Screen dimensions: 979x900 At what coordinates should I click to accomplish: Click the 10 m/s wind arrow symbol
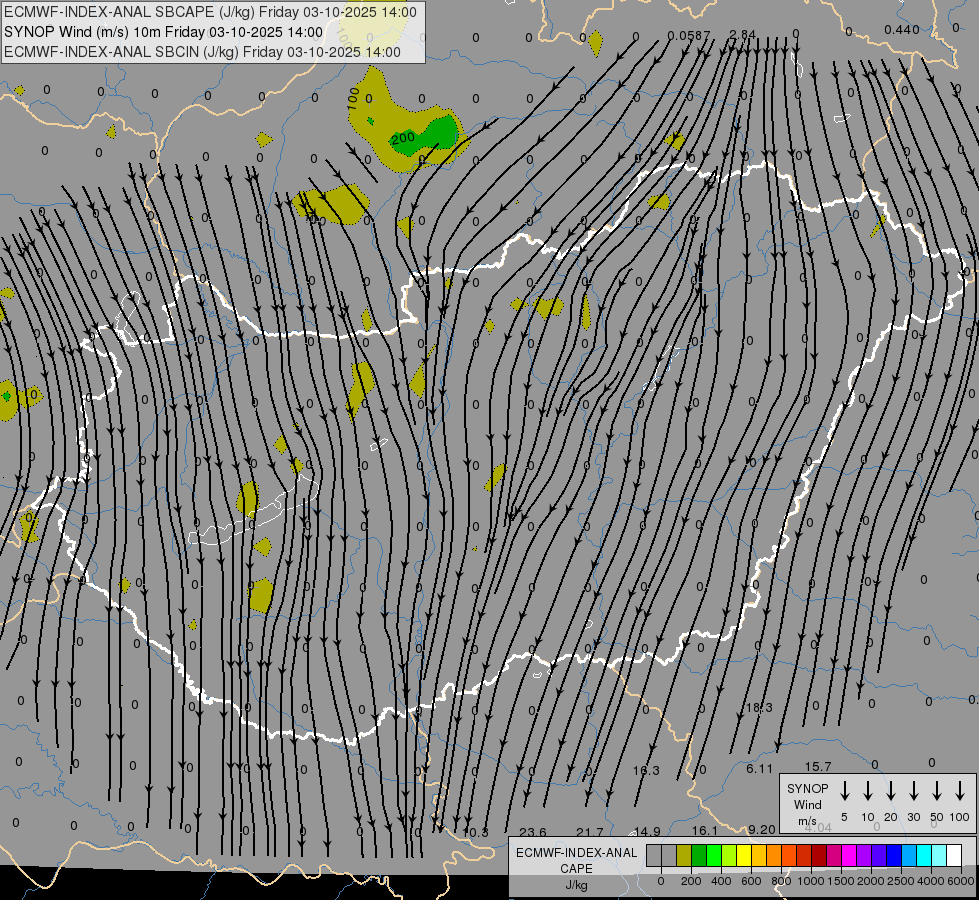(868, 791)
